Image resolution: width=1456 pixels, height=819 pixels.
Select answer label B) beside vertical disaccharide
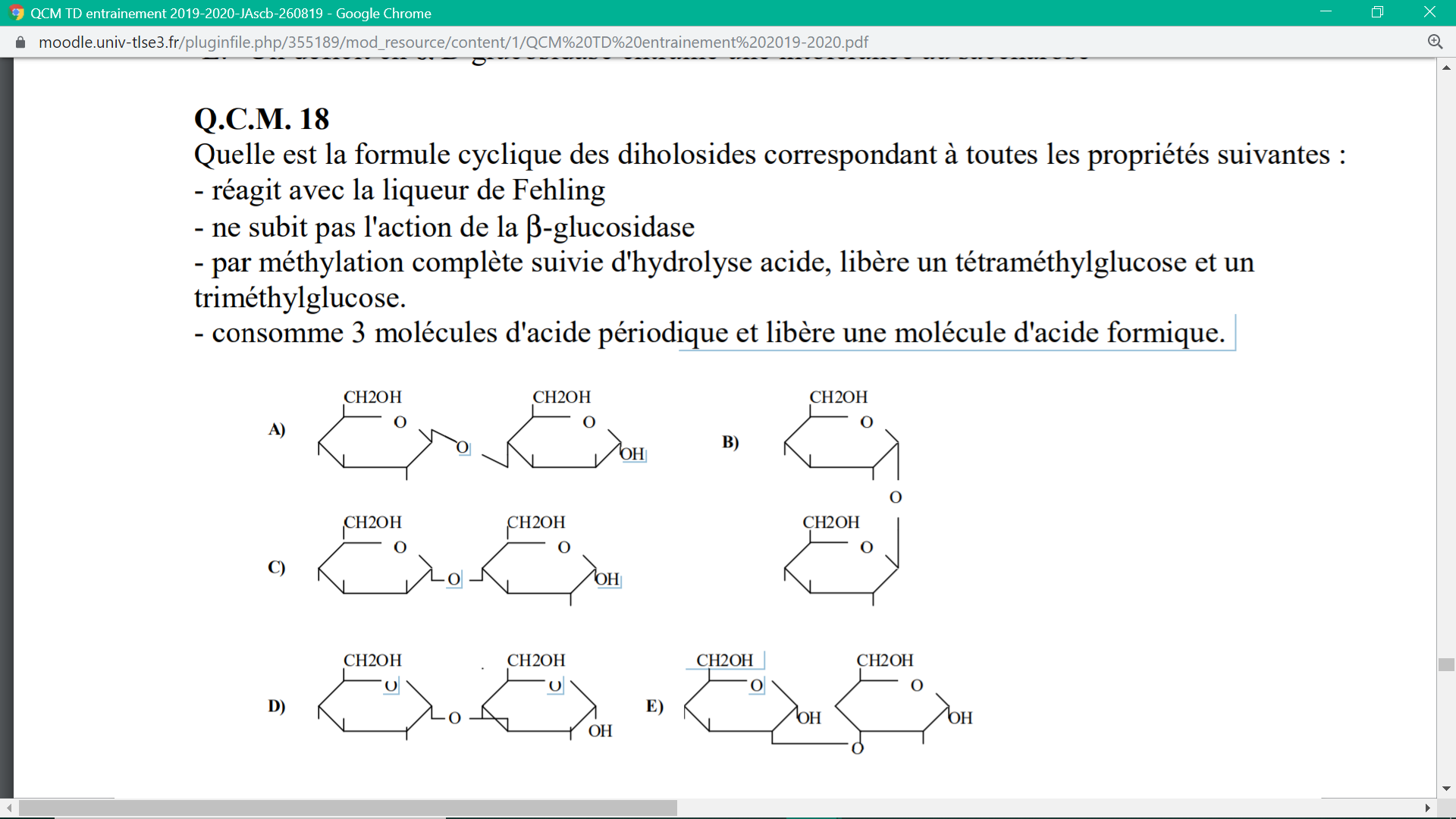pyautogui.click(x=730, y=442)
